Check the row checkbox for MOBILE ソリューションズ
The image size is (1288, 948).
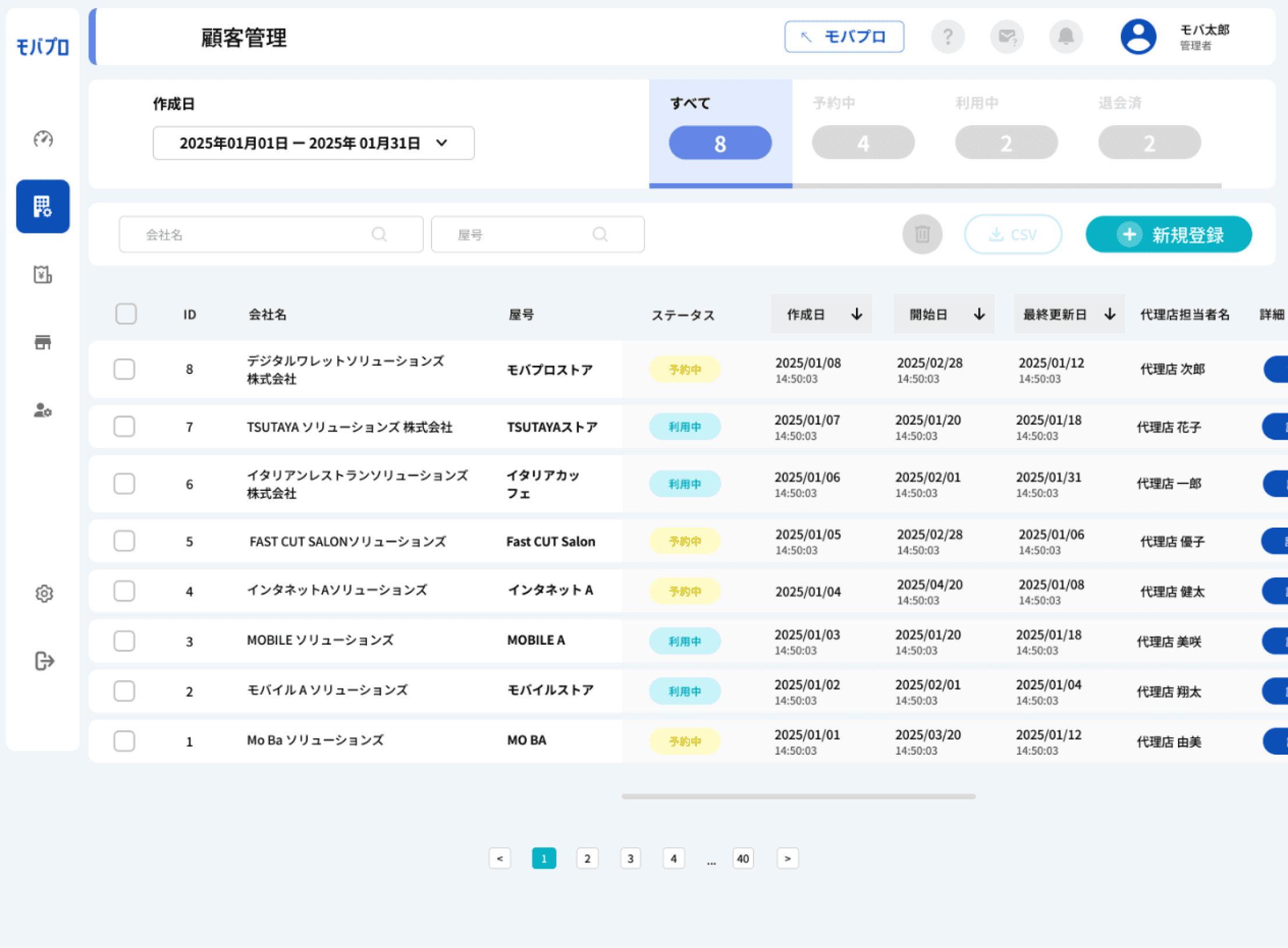[x=125, y=641]
